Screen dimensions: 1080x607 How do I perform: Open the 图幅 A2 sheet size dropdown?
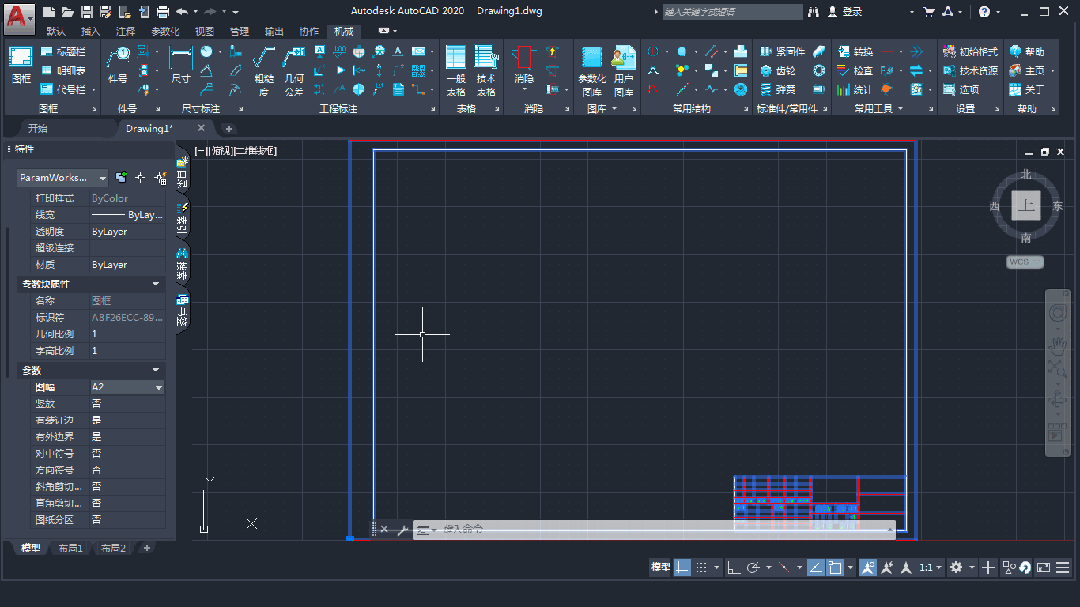127,387
